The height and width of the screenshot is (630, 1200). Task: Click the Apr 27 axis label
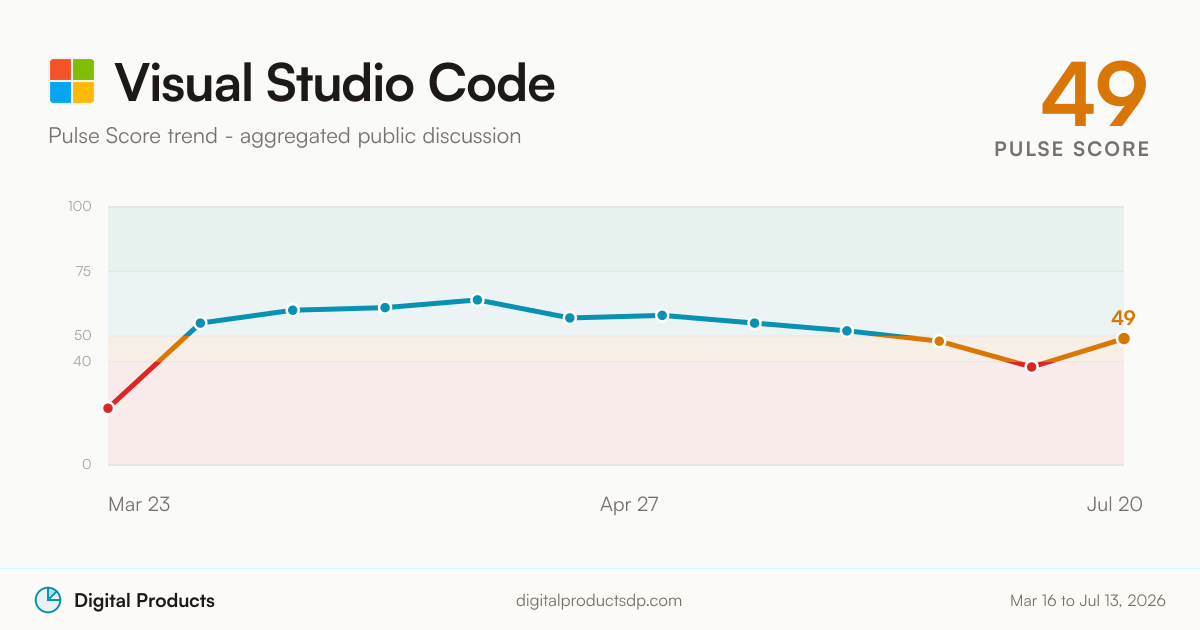pyautogui.click(x=629, y=504)
